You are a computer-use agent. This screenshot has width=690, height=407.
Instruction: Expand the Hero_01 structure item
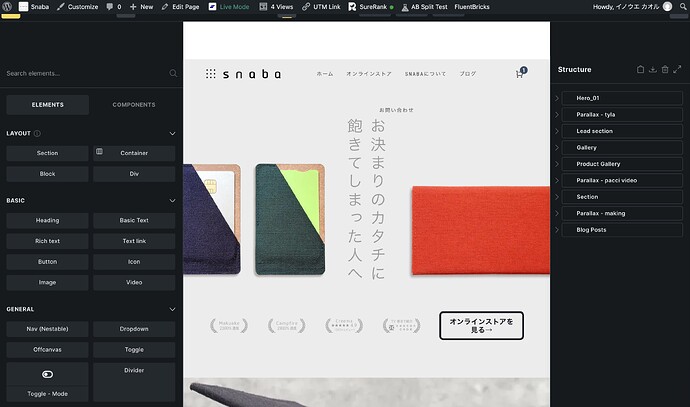557,98
